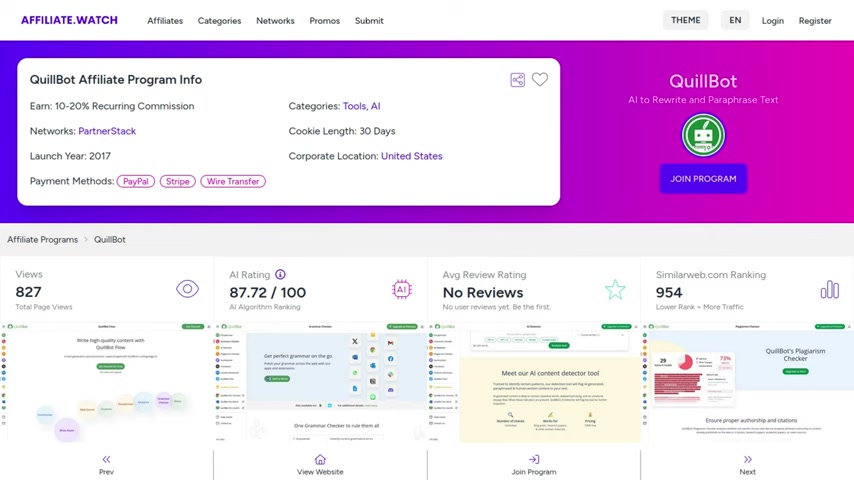This screenshot has width=854, height=480.
Task: Go to the AFFILIATE.WATCH home logo
Action: [x=69, y=20]
